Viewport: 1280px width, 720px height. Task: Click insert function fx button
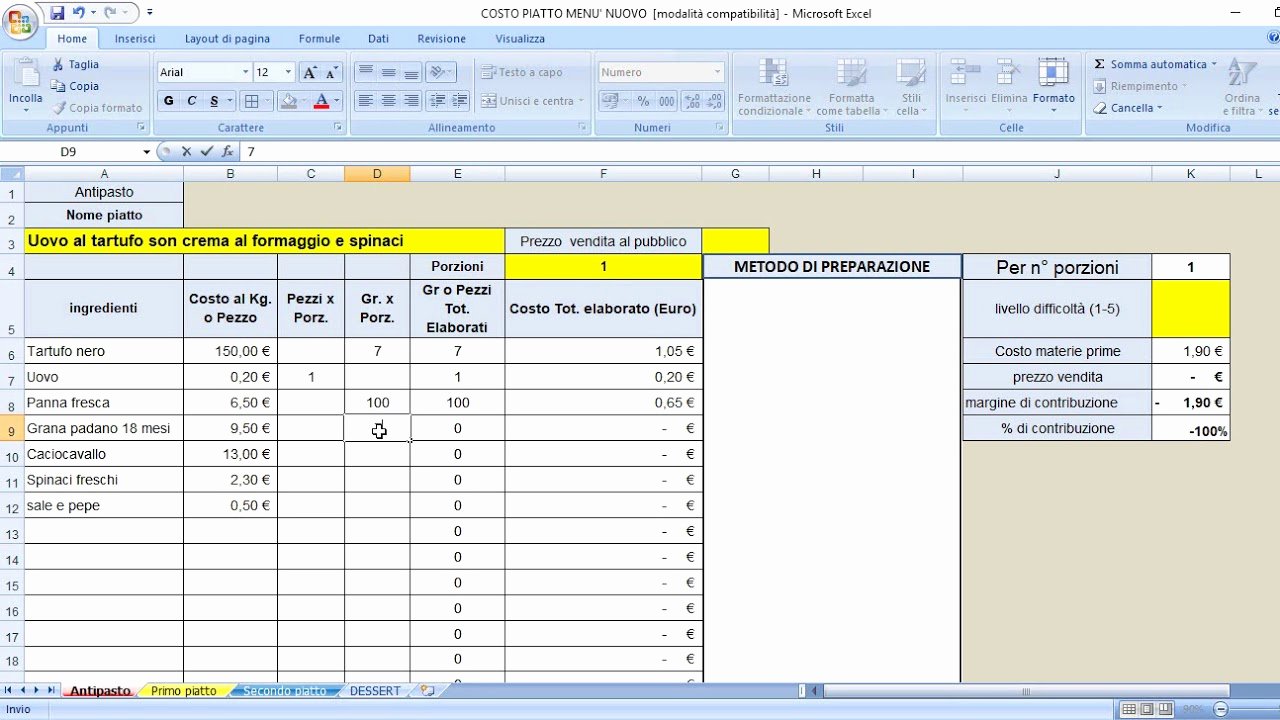(x=228, y=152)
